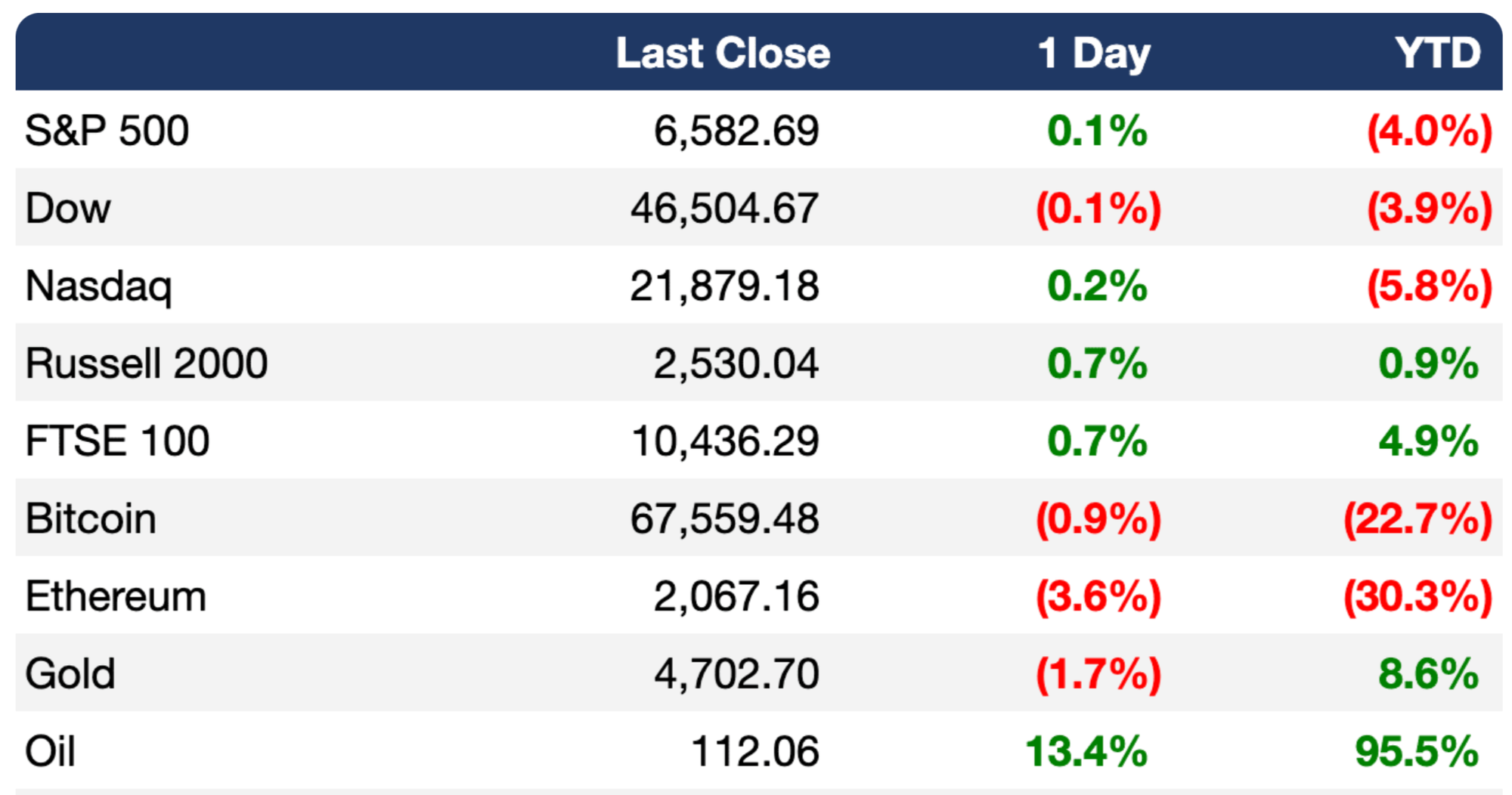Click the S&P 500 last close 6,582.69
This screenshot has width=1512, height=795.
(x=736, y=131)
